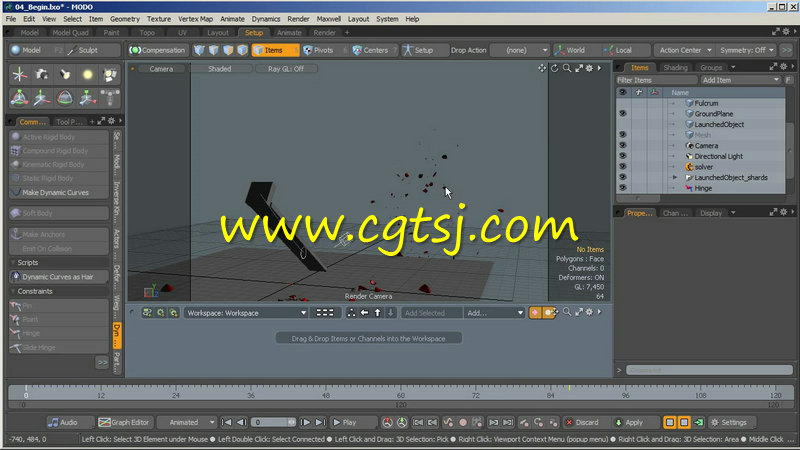Click the spotlight icon in toolbox

[x=65, y=74]
